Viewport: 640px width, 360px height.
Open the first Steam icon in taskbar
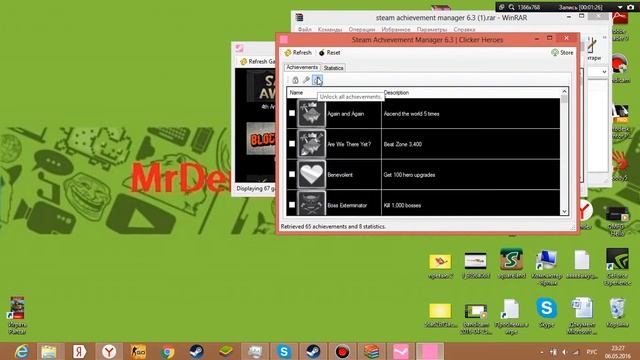pyautogui.click(x=197, y=351)
